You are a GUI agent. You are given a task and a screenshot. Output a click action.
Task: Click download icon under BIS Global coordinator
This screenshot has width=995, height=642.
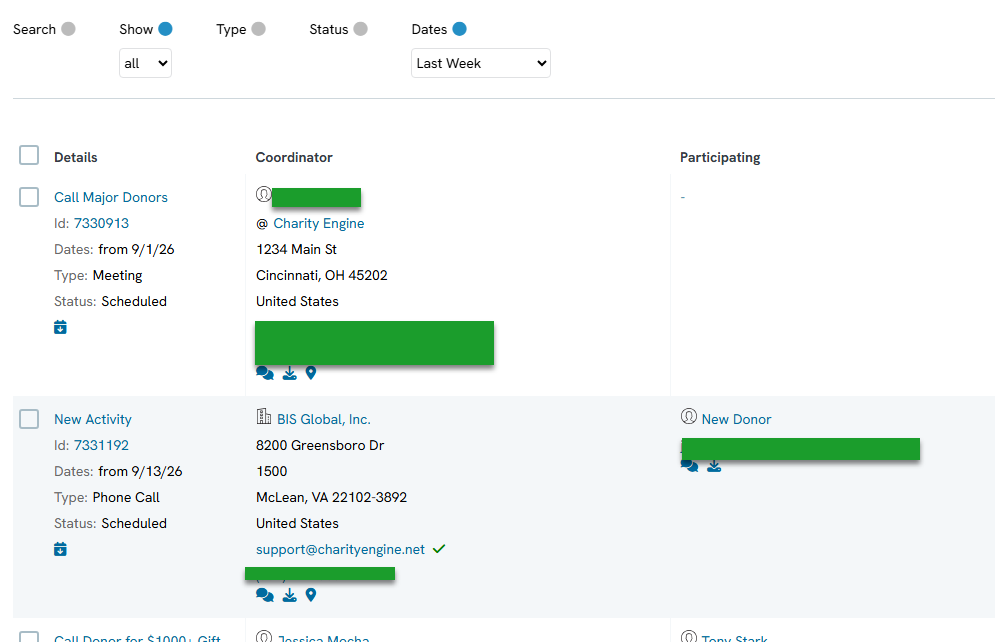[x=289, y=595]
